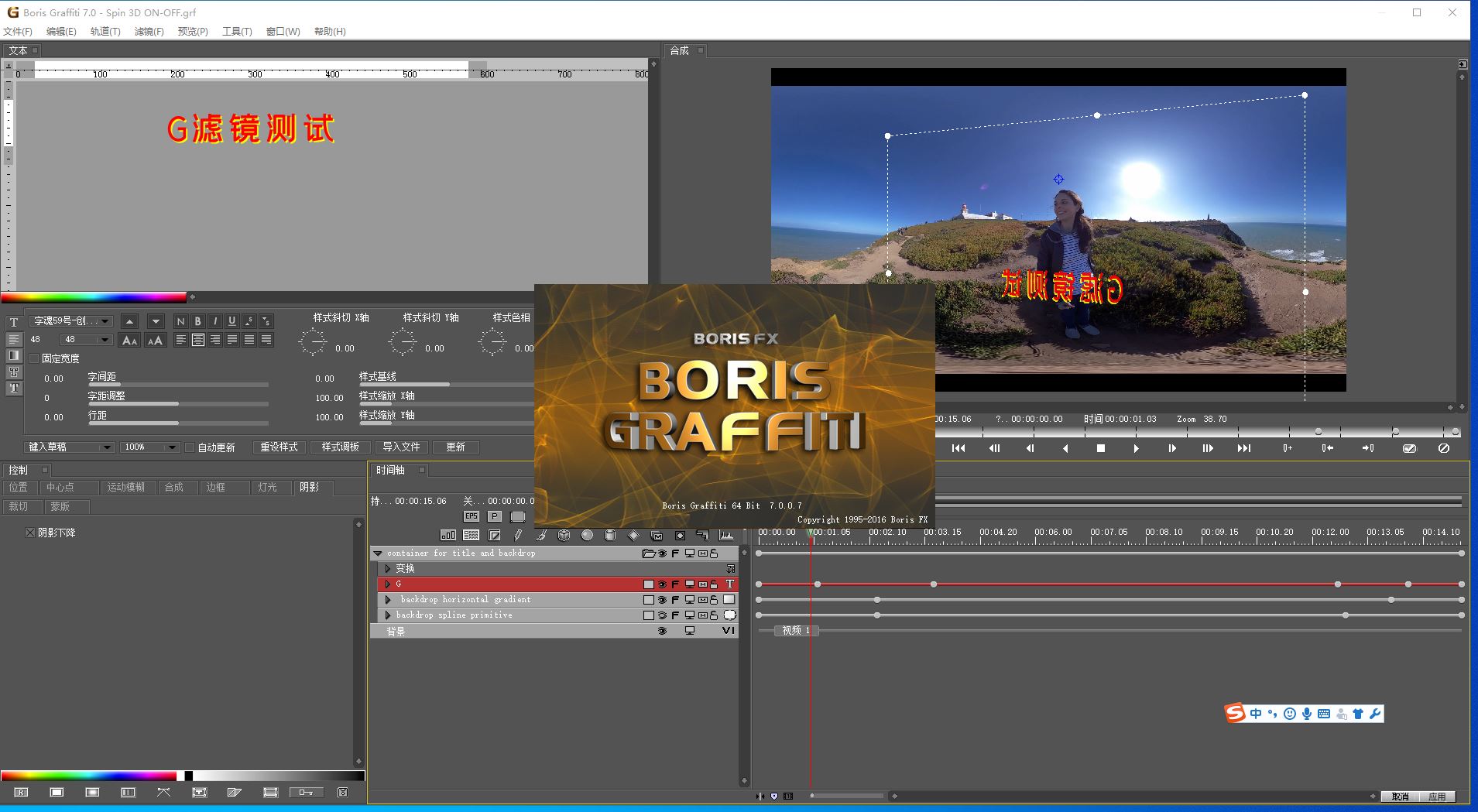Screen dimensions: 1478x812
Task: Toggle visibility of backdrop horizontal gradient track
Action: (x=662, y=600)
